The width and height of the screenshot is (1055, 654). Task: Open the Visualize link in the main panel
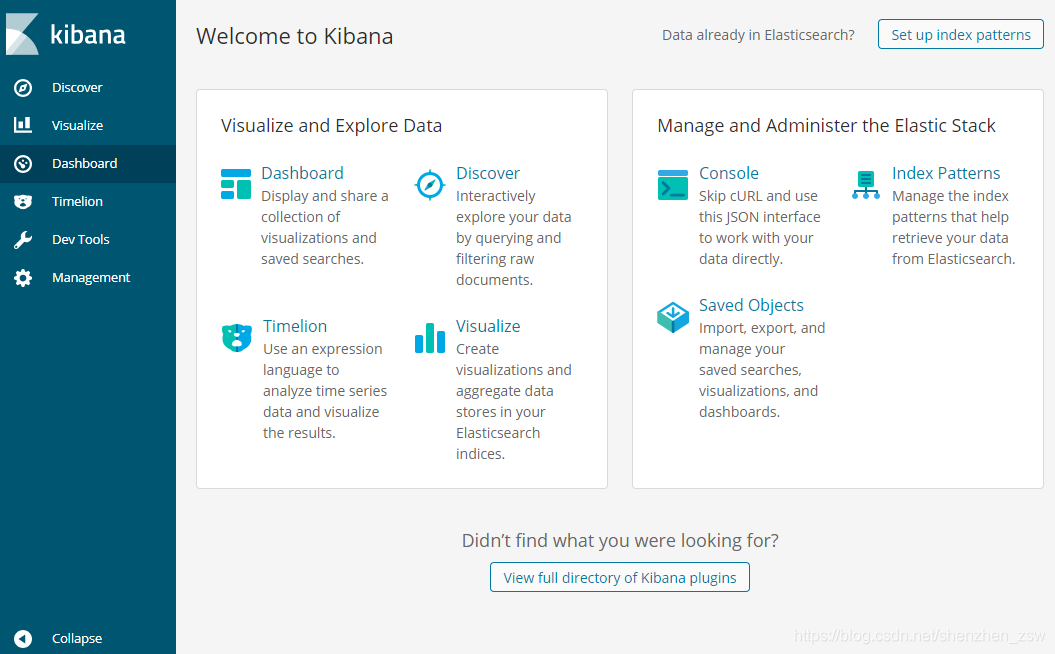pyautogui.click(x=488, y=326)
